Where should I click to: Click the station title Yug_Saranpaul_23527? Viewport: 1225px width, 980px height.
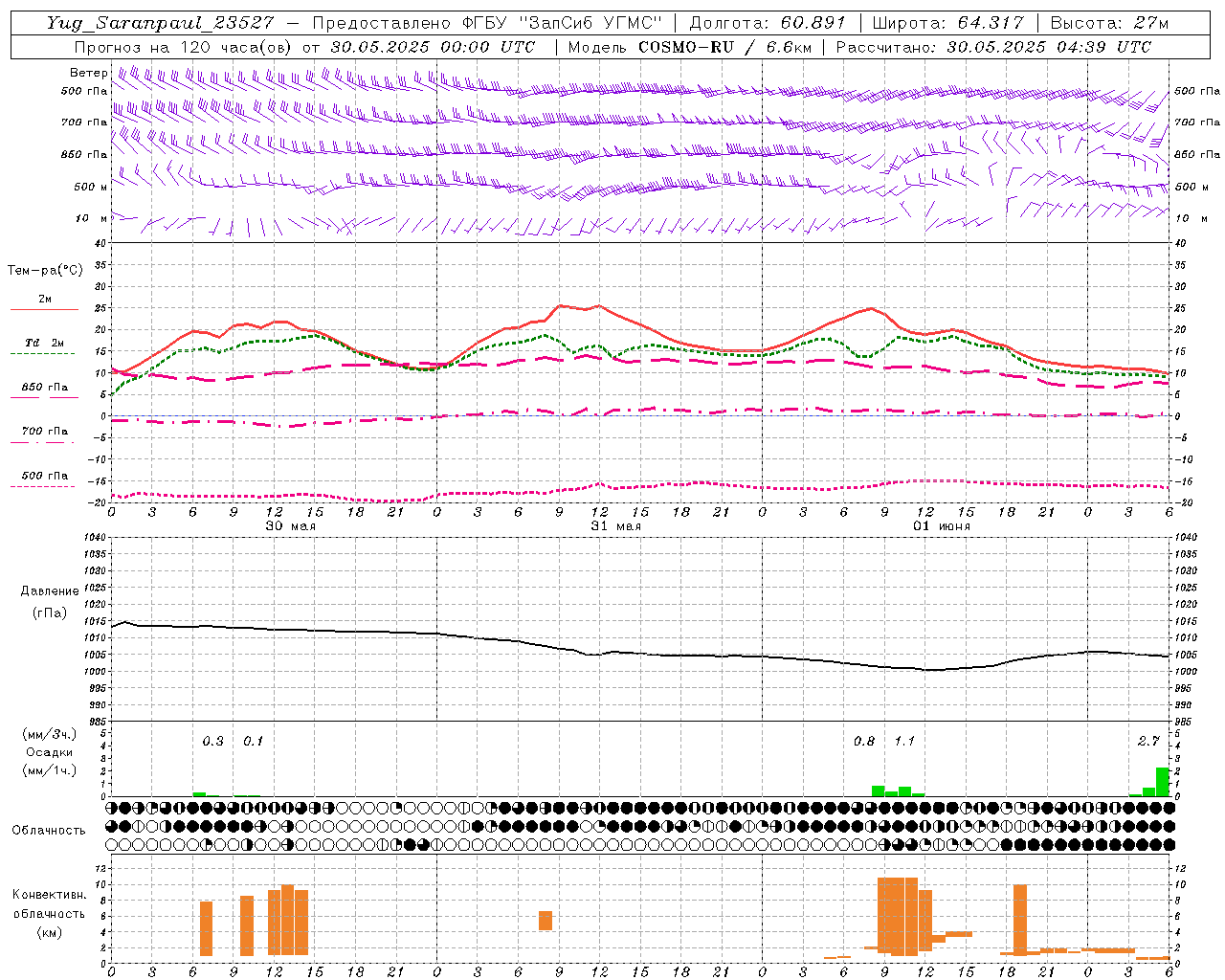coord(160,23)
